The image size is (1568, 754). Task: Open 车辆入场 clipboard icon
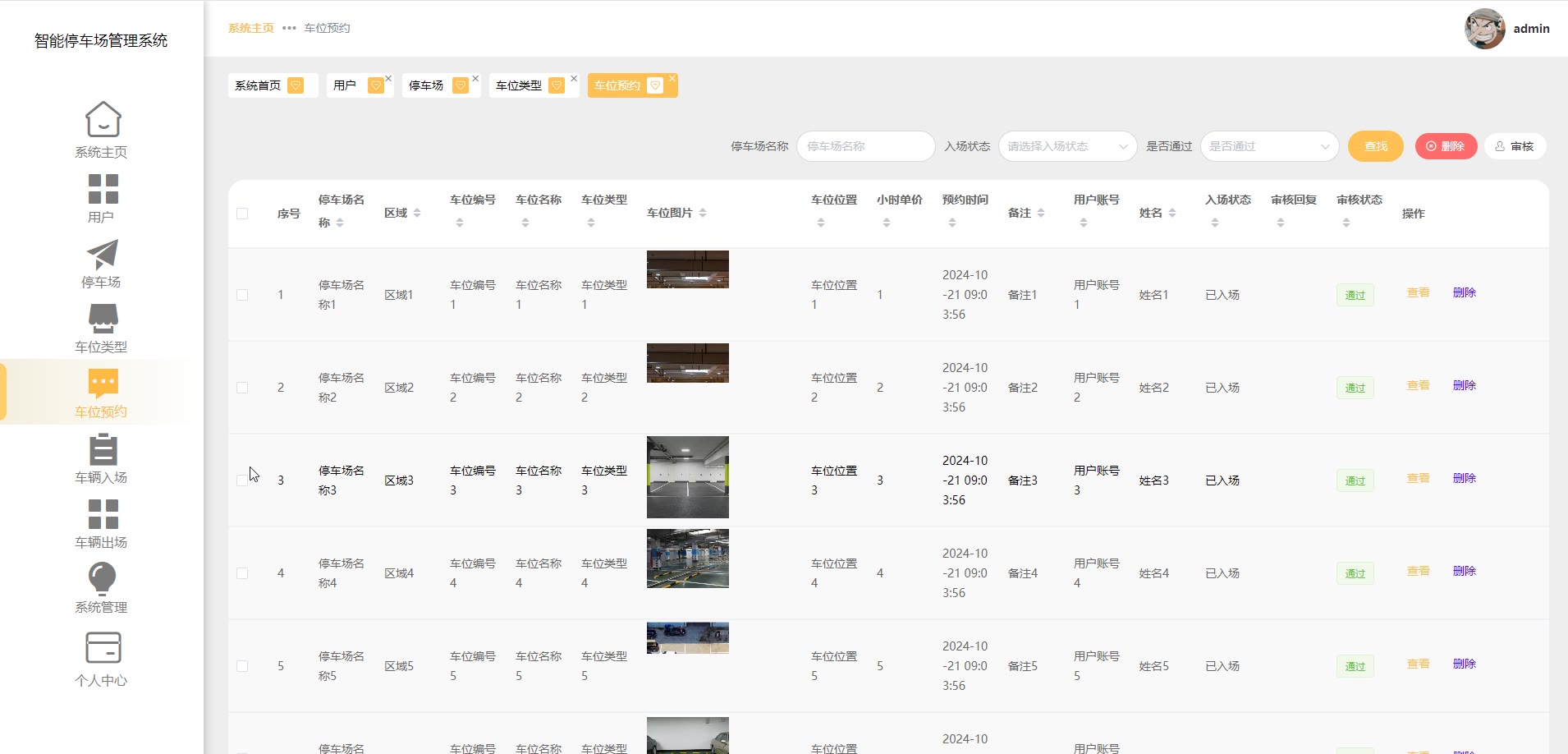[103, 449]
